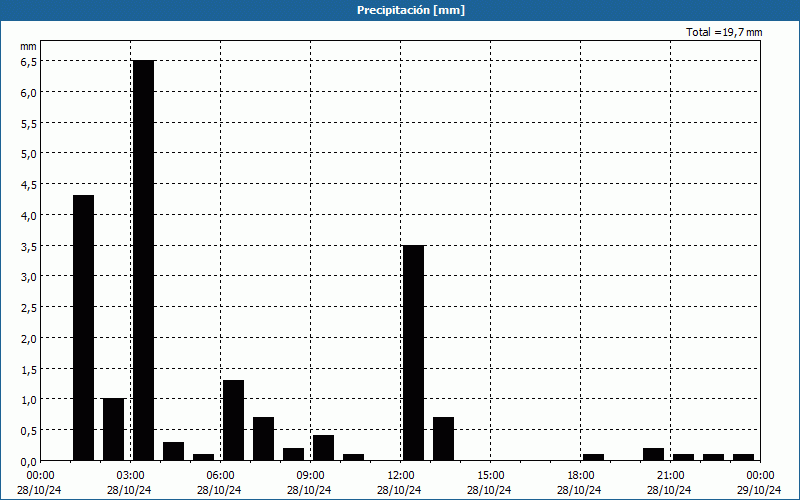Click the 18:00 28/10/24 time label

(580, 483)
